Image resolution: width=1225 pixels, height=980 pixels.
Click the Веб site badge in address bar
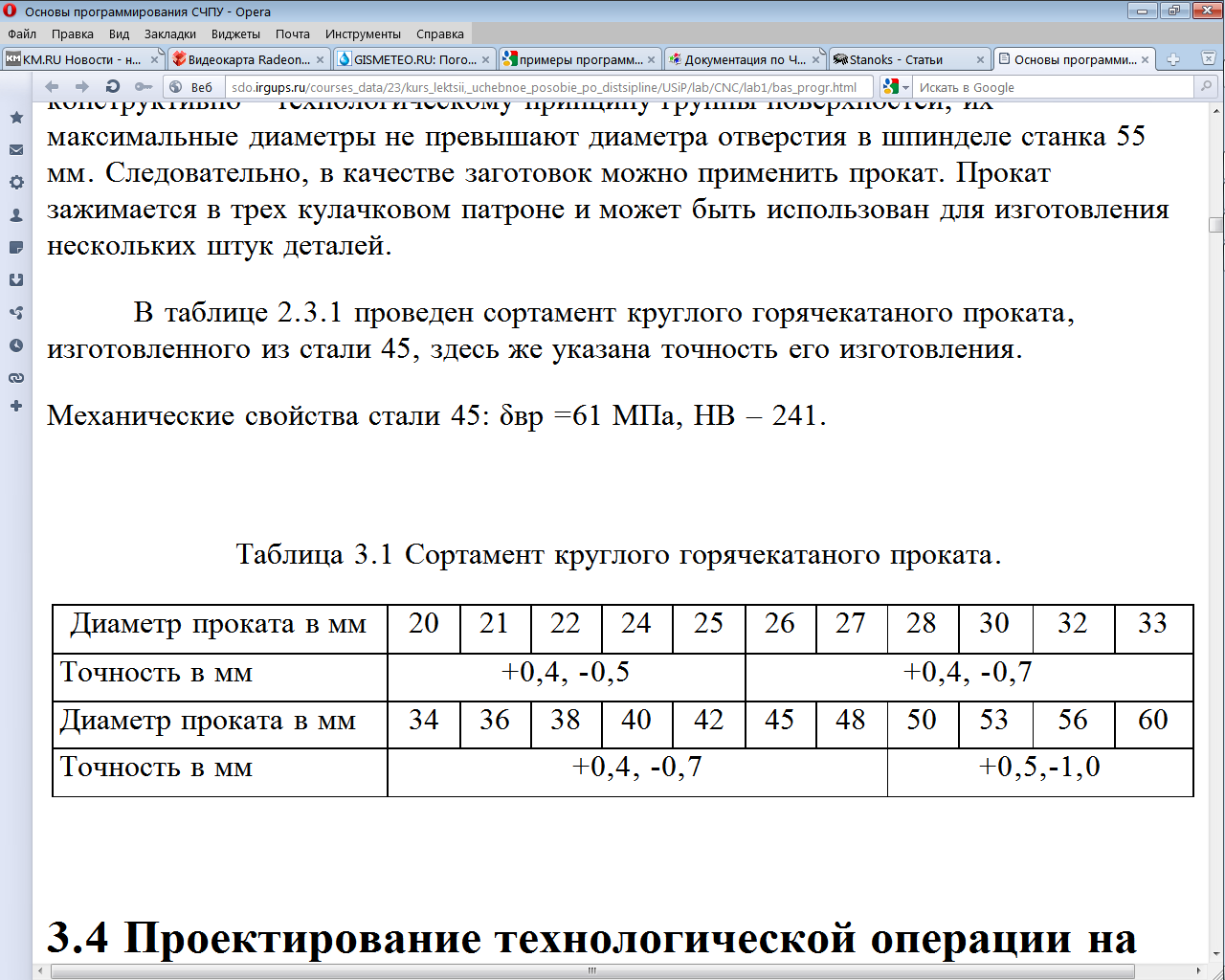click(191, 87)
